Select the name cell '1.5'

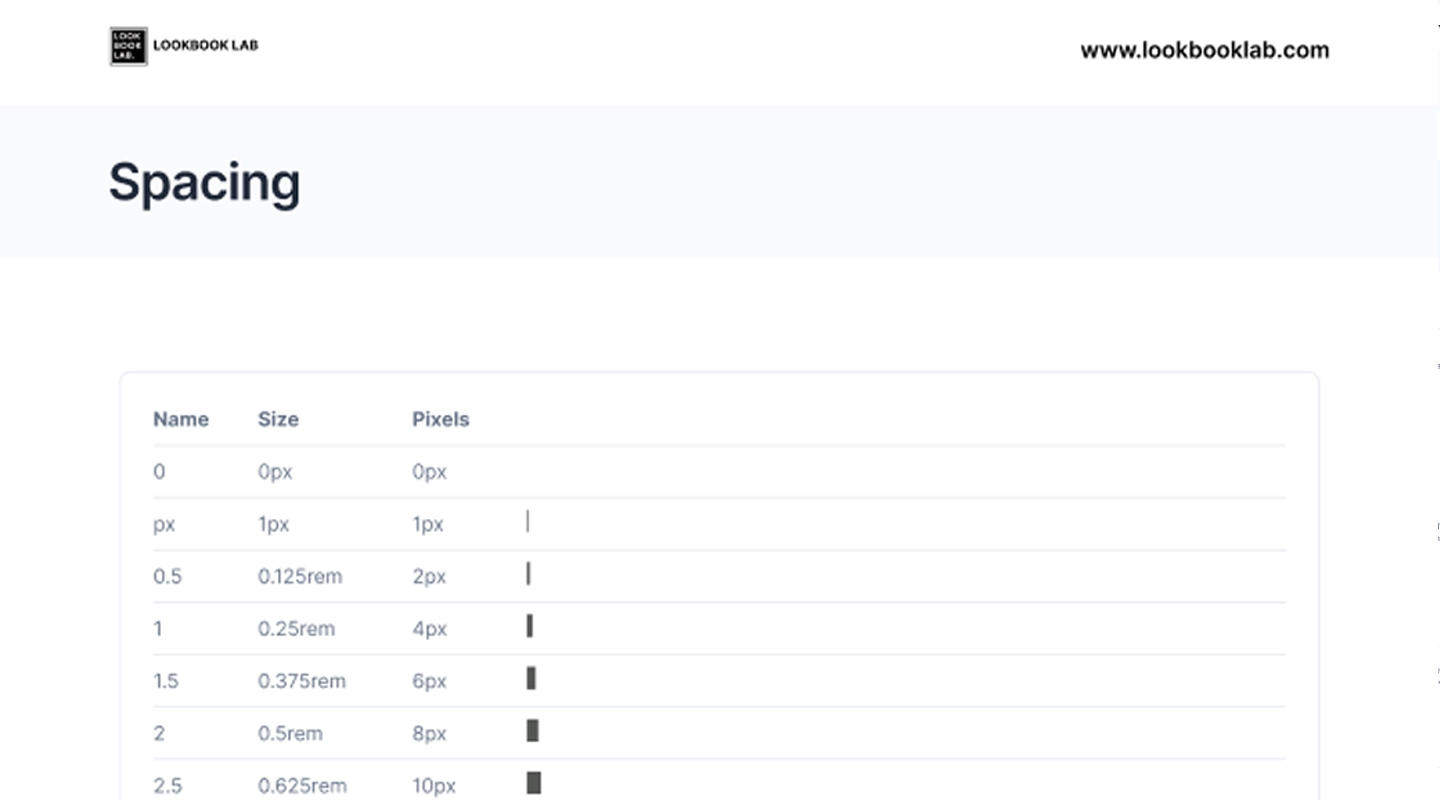tap(166, 681)
